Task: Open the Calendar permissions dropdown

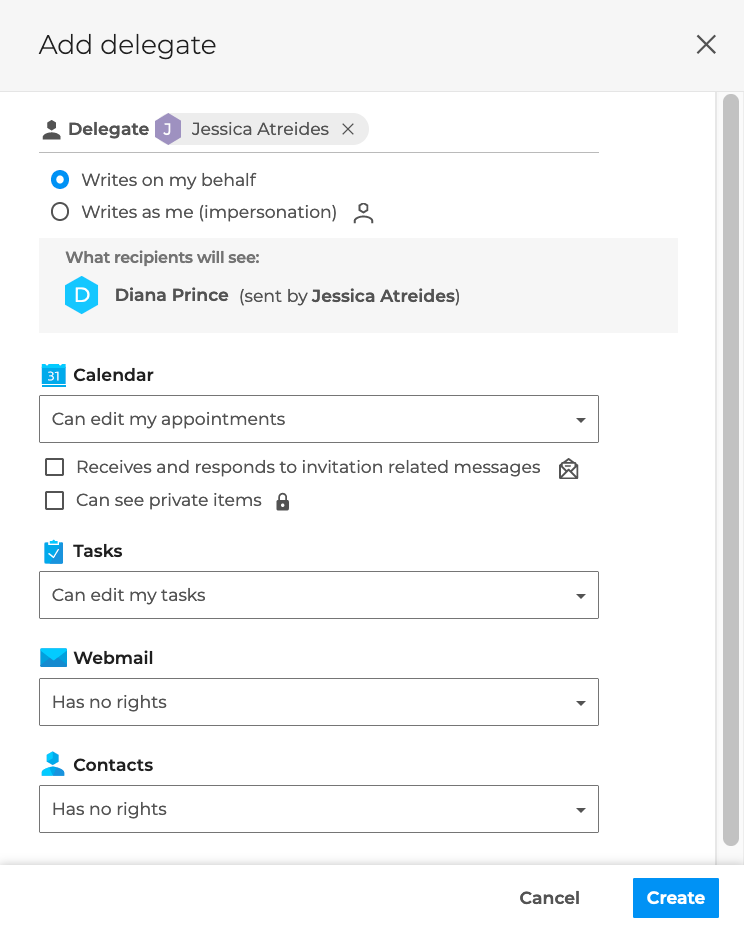Action: click(318, 419)
